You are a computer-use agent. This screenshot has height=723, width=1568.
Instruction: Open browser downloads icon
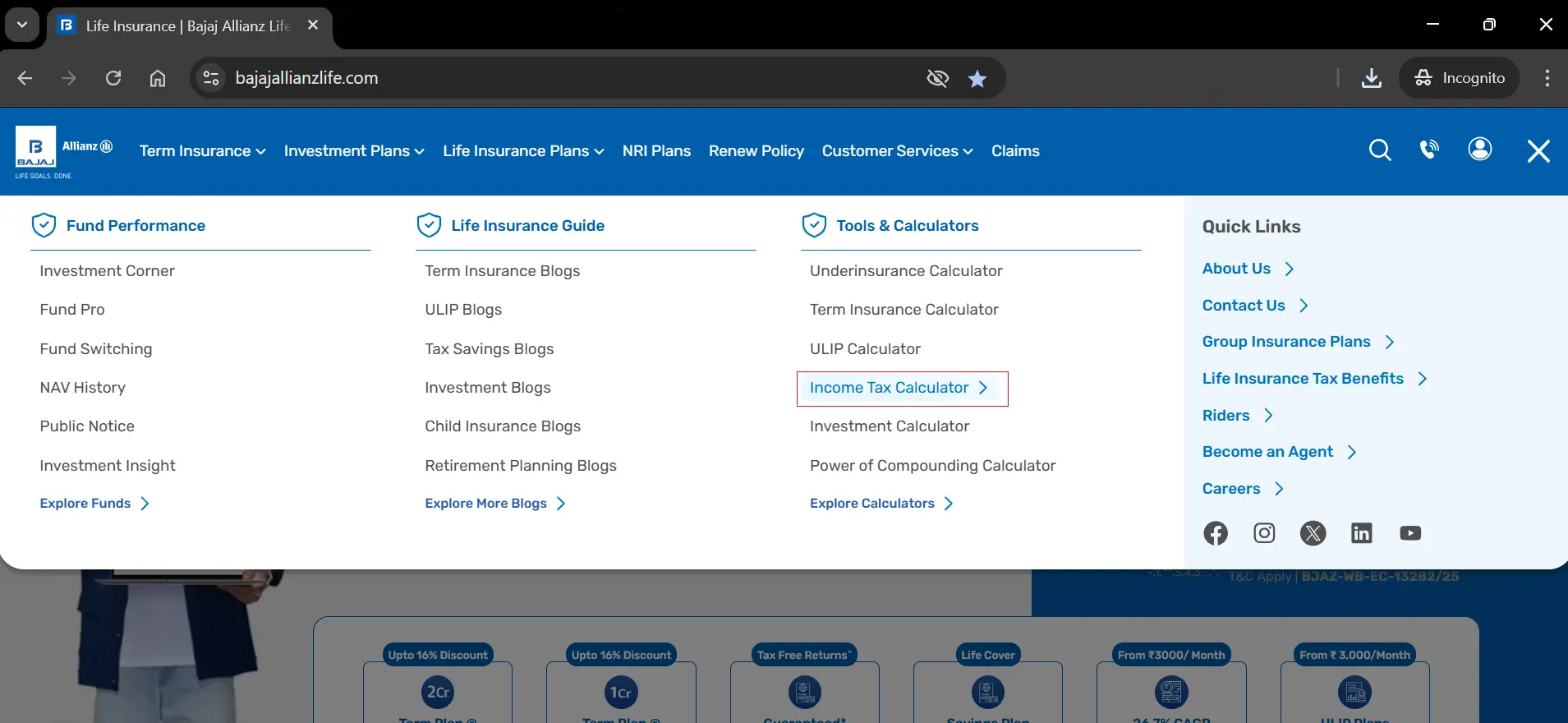pyautogui.click(x=1372, y=78)
